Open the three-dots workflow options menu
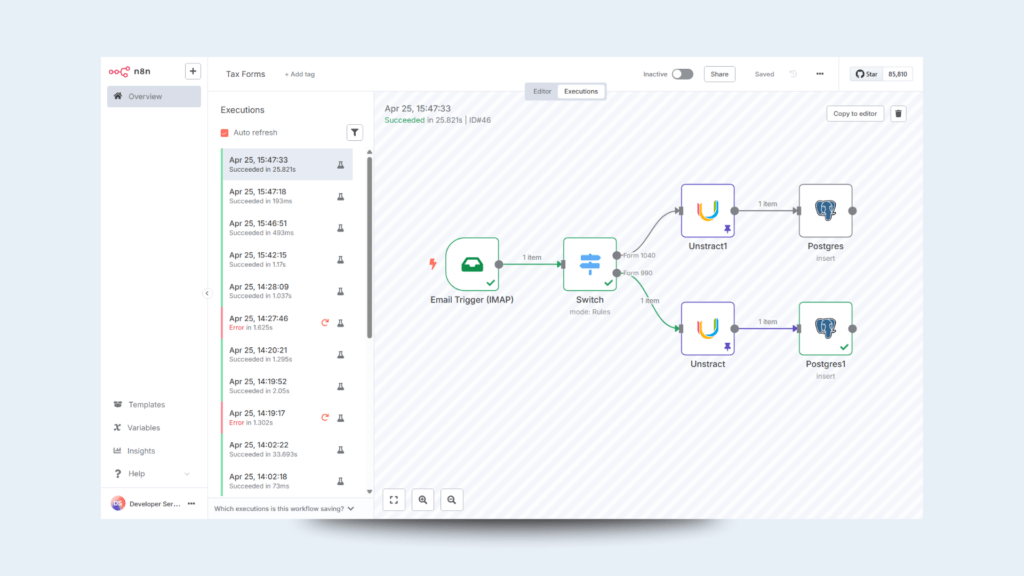 pos(820,74)
